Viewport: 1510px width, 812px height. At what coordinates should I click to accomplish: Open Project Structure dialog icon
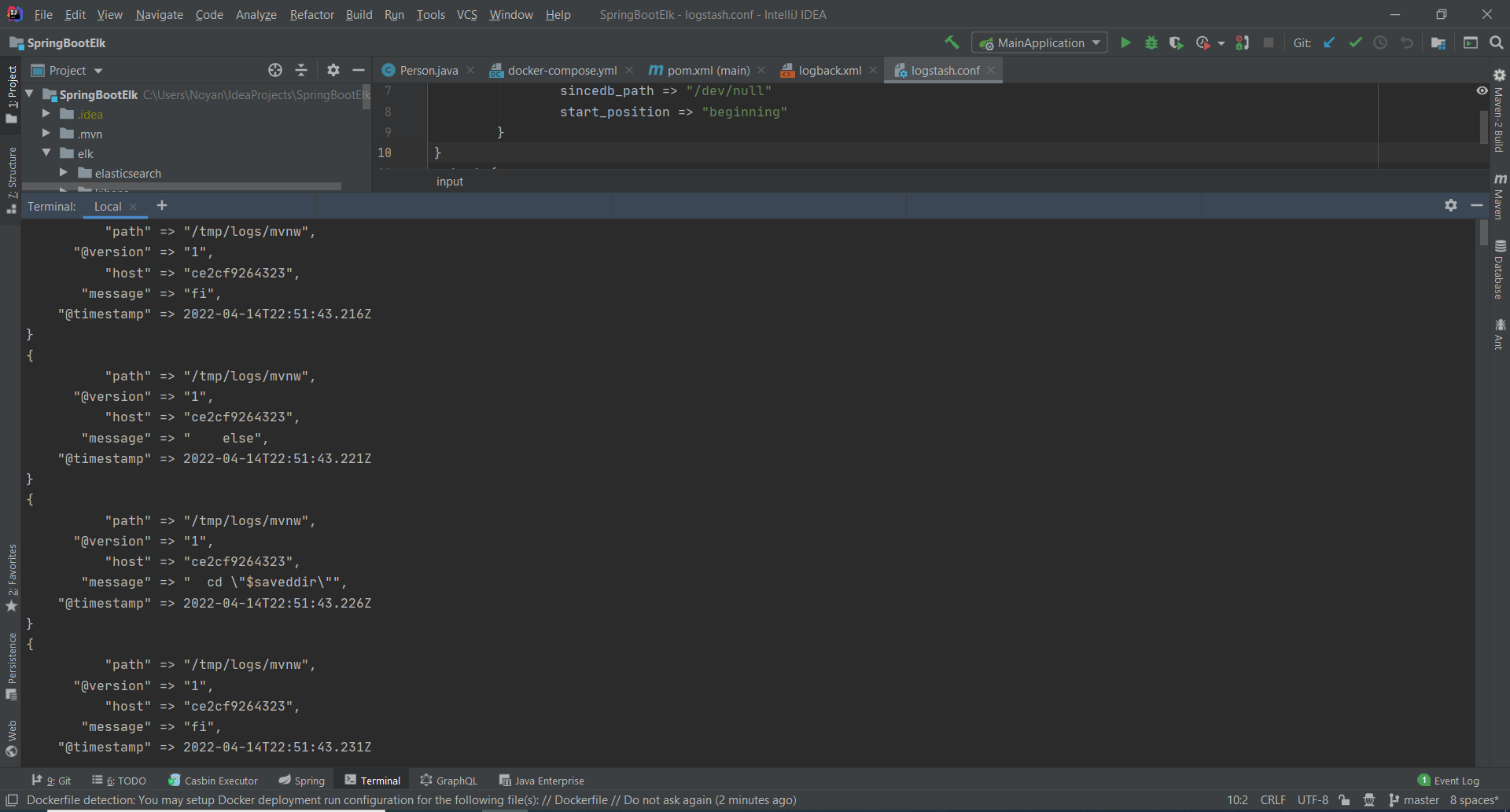tap(1438, 42)
